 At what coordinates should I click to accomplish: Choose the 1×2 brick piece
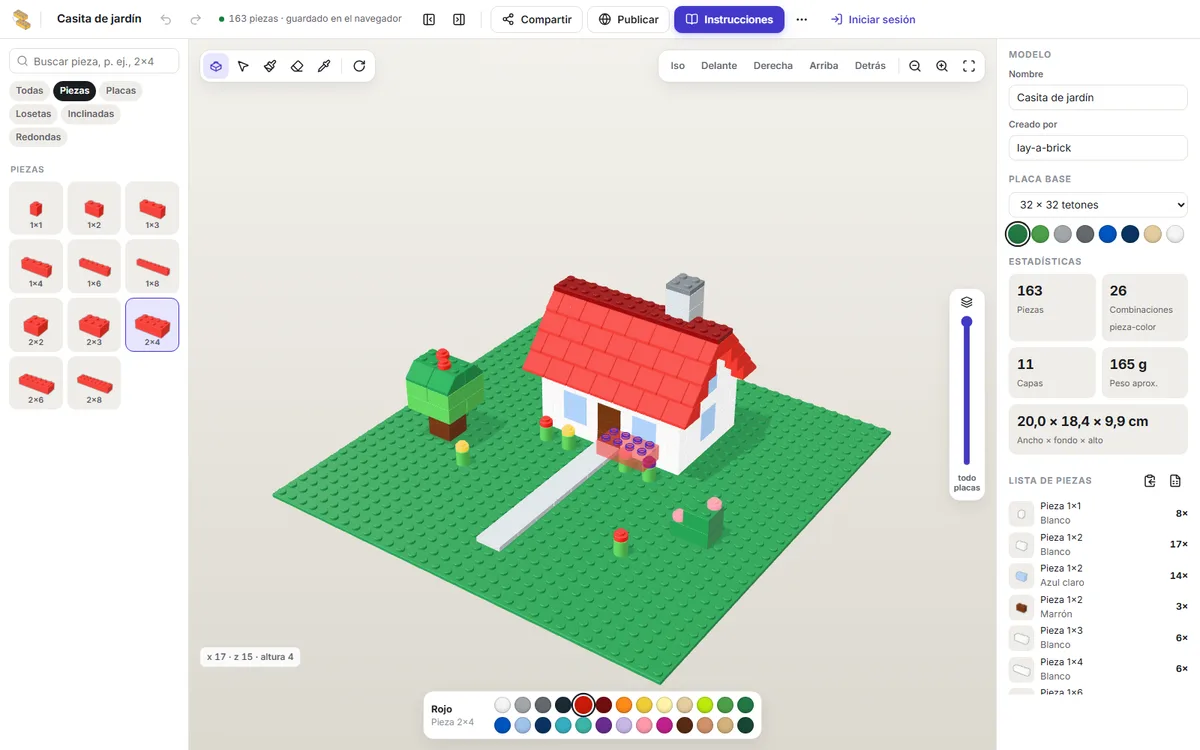94,208
